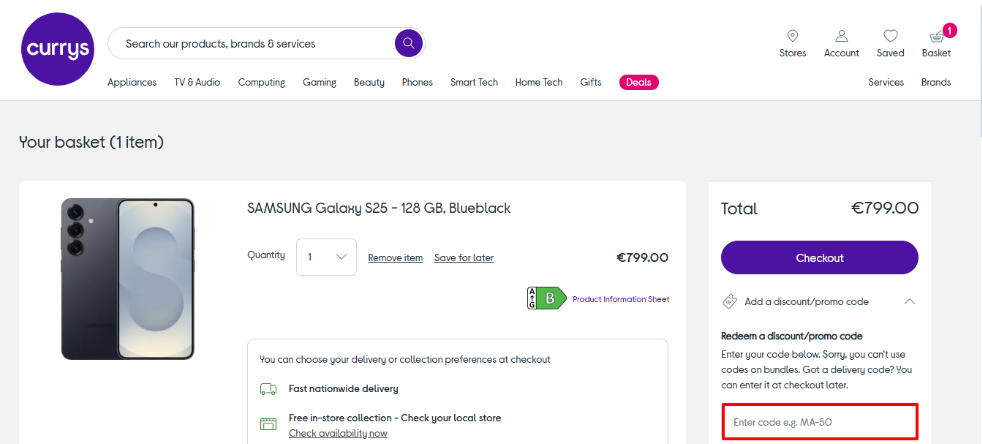The height and width of the screenshot is (444, 982).
Task: Open the Saved heart icon
Action: (890, 36)
